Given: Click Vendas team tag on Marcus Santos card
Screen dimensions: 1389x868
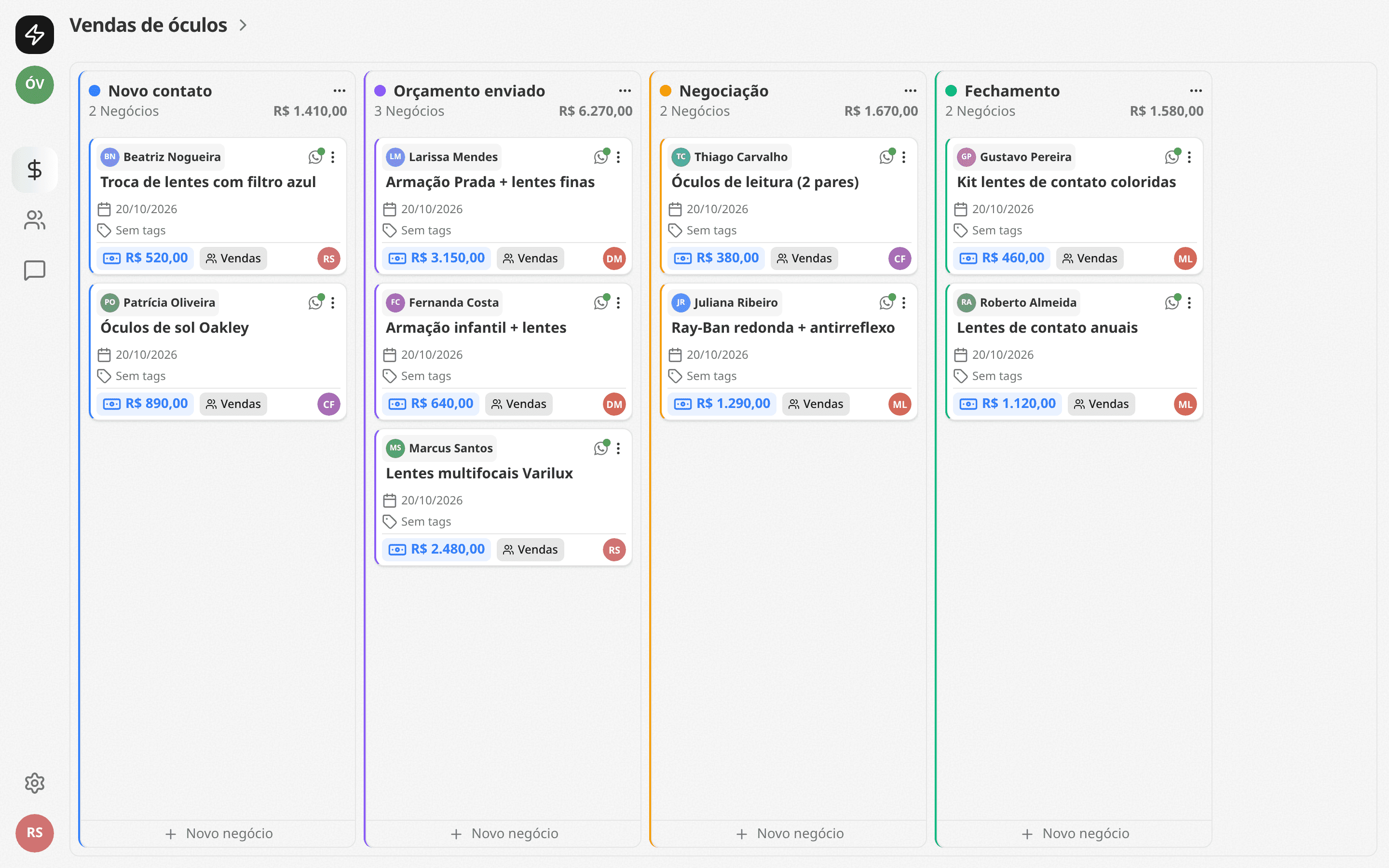Looking at the screenshot, I should pyautogui.click(x=531, y=550).
